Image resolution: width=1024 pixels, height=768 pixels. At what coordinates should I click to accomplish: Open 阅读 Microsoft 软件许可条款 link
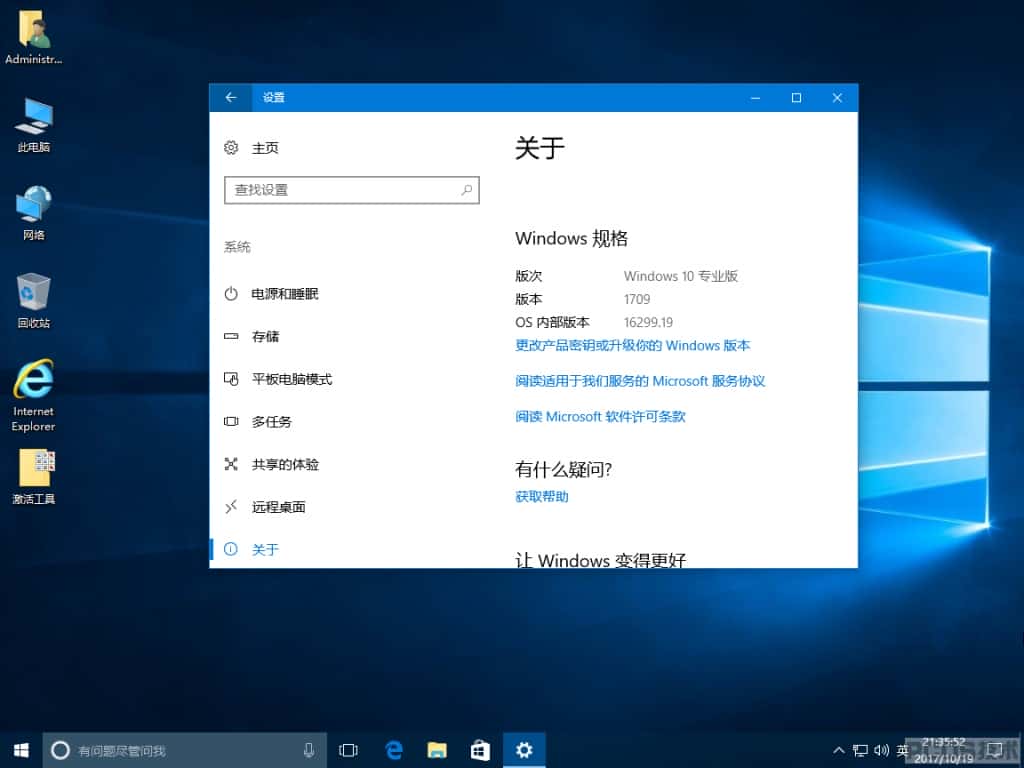[600, 416]
